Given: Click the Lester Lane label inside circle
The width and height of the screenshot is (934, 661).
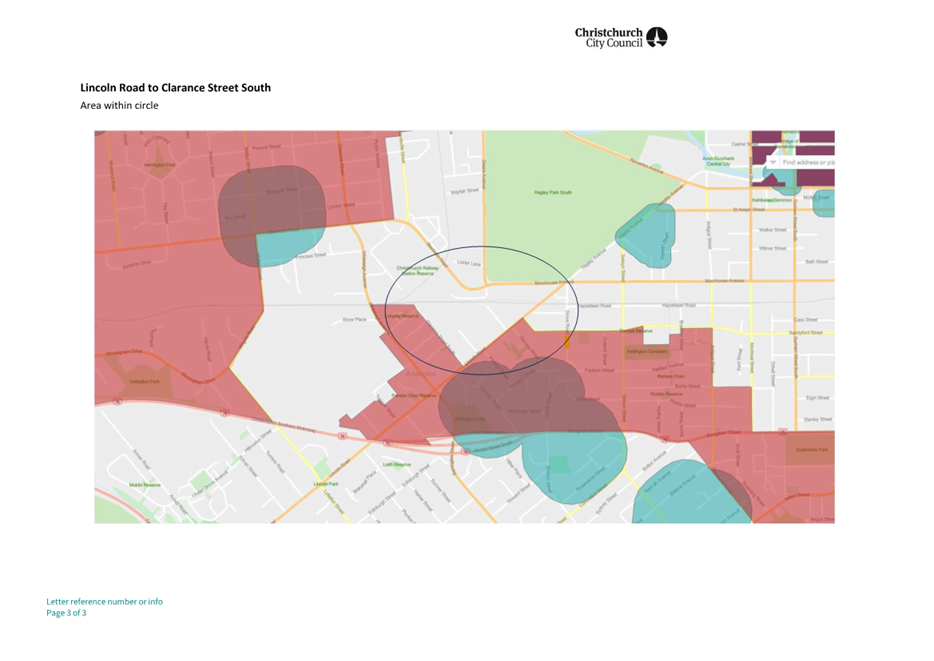Looking at the screenshot, I should click(x=469, y=263).
